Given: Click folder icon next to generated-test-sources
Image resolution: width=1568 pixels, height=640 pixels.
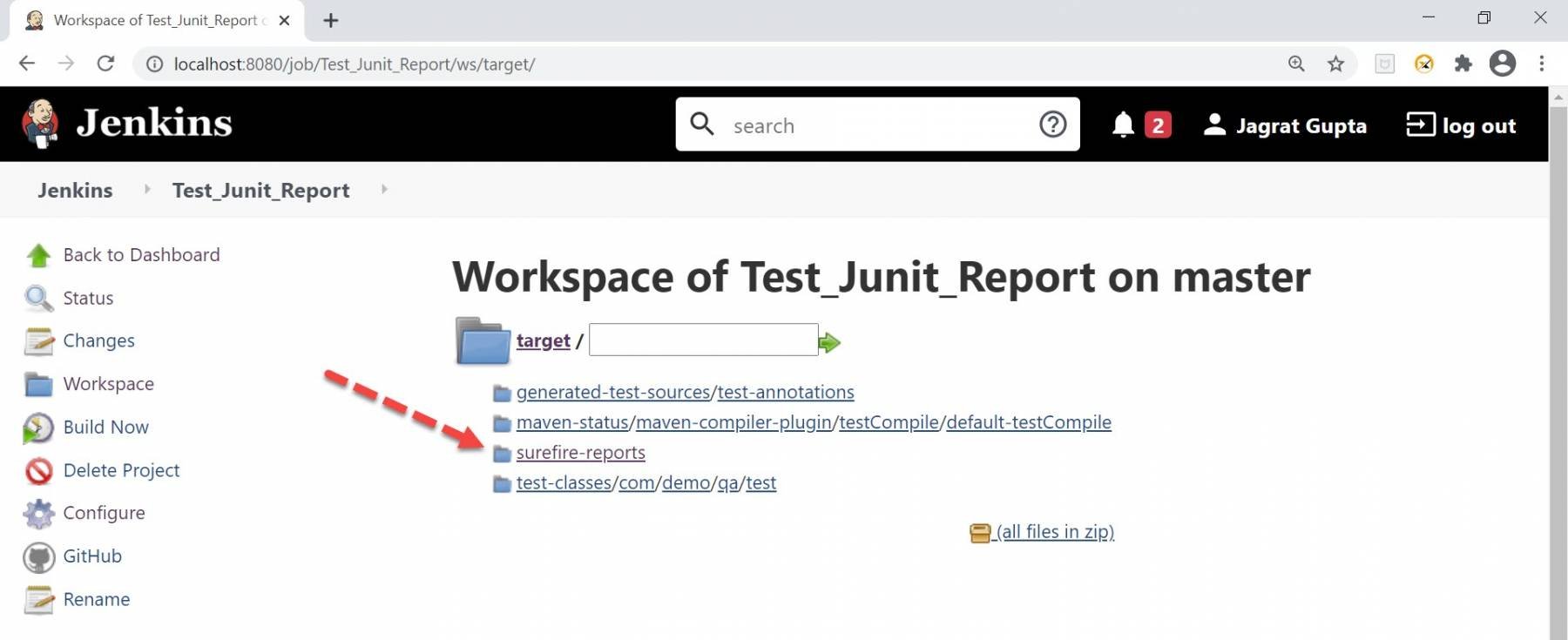Looking at the screenshot, I should coord(502,394).
